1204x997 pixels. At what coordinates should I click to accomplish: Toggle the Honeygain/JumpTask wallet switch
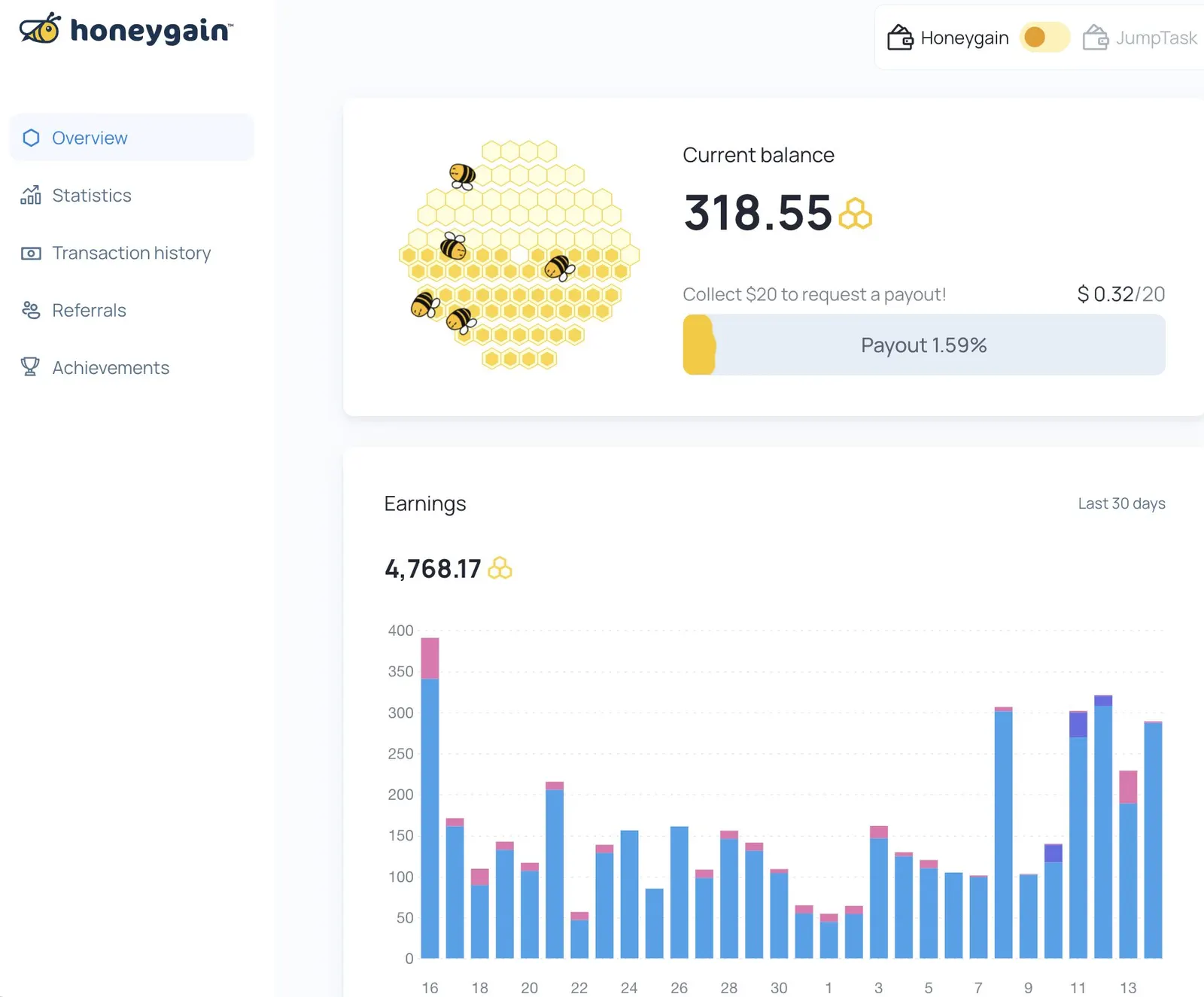click(1044, 37)
